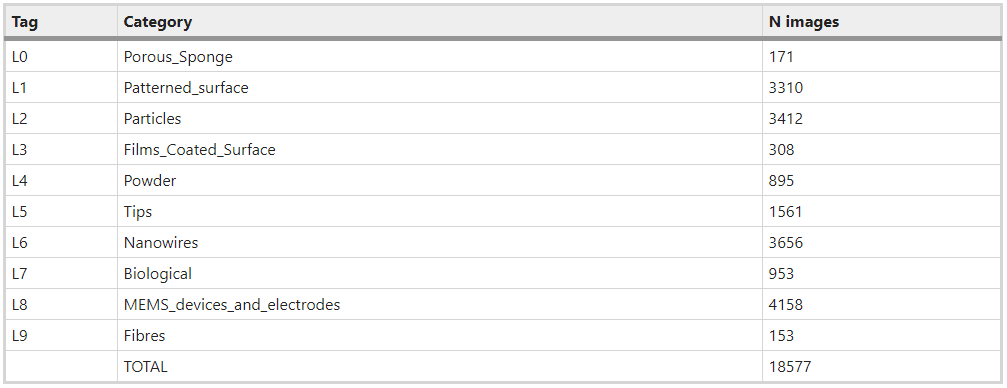Screen dimensions: 1007x388
Task: Select the Fibres category cell
Action: [x=439, y=335]
